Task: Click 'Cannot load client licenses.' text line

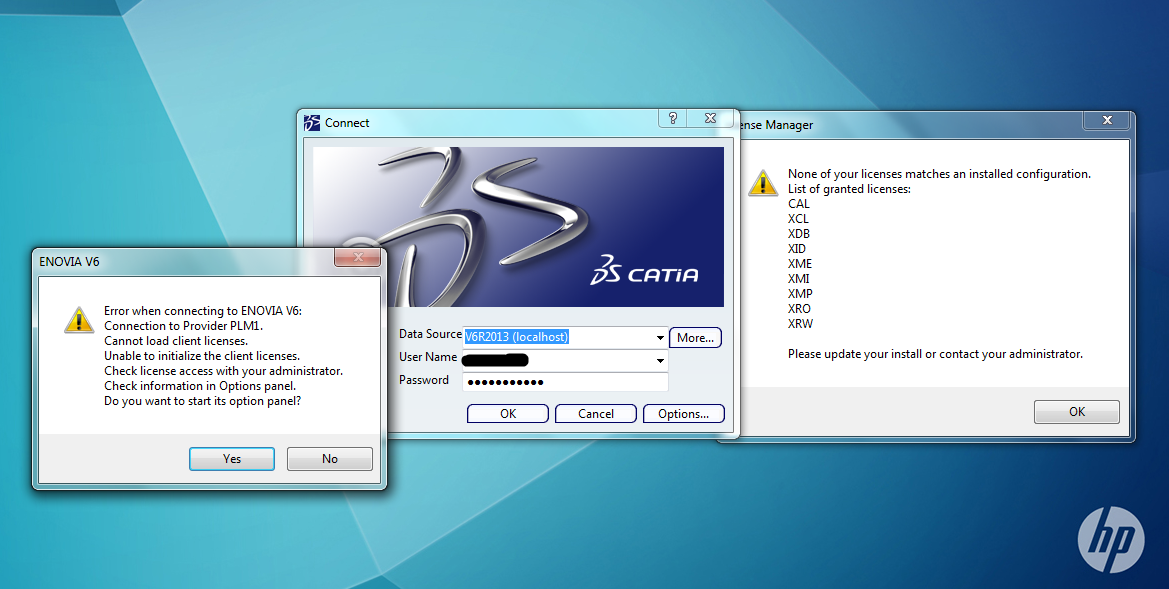Action: pyautogui.click(x=176, y=341)
